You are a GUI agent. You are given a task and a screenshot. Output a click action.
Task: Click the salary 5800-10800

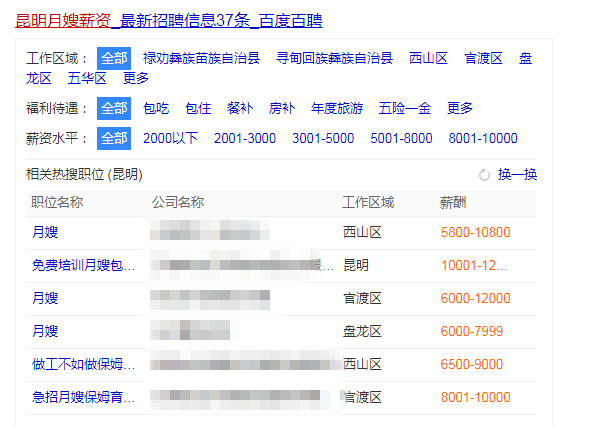(x=476, y=232)
